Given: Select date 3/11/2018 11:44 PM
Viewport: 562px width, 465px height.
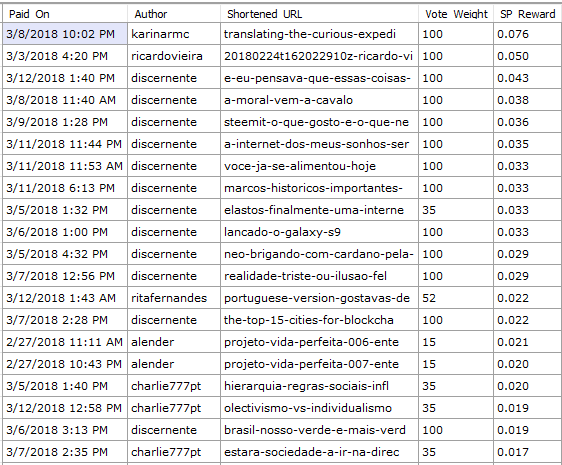Looking at the screenshot, I should tap(65, 144).
